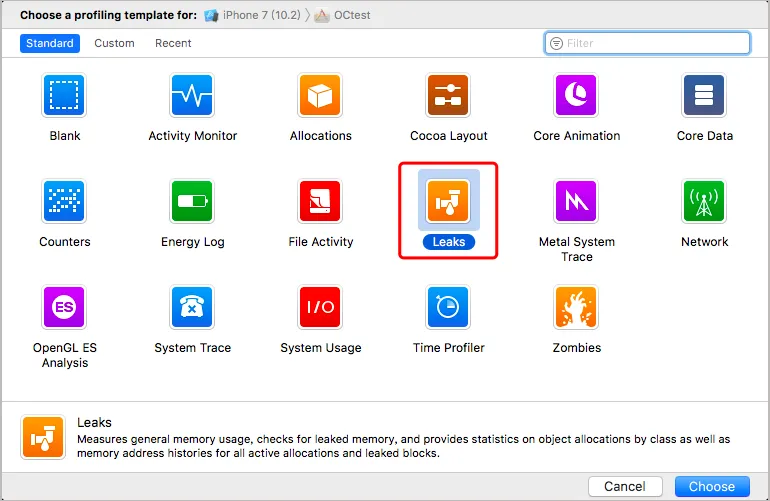Image resolution: width=770 pixels, height=501 pixels.
Task: Pick the Allocations template icon
Action: [x=320, y=95]
